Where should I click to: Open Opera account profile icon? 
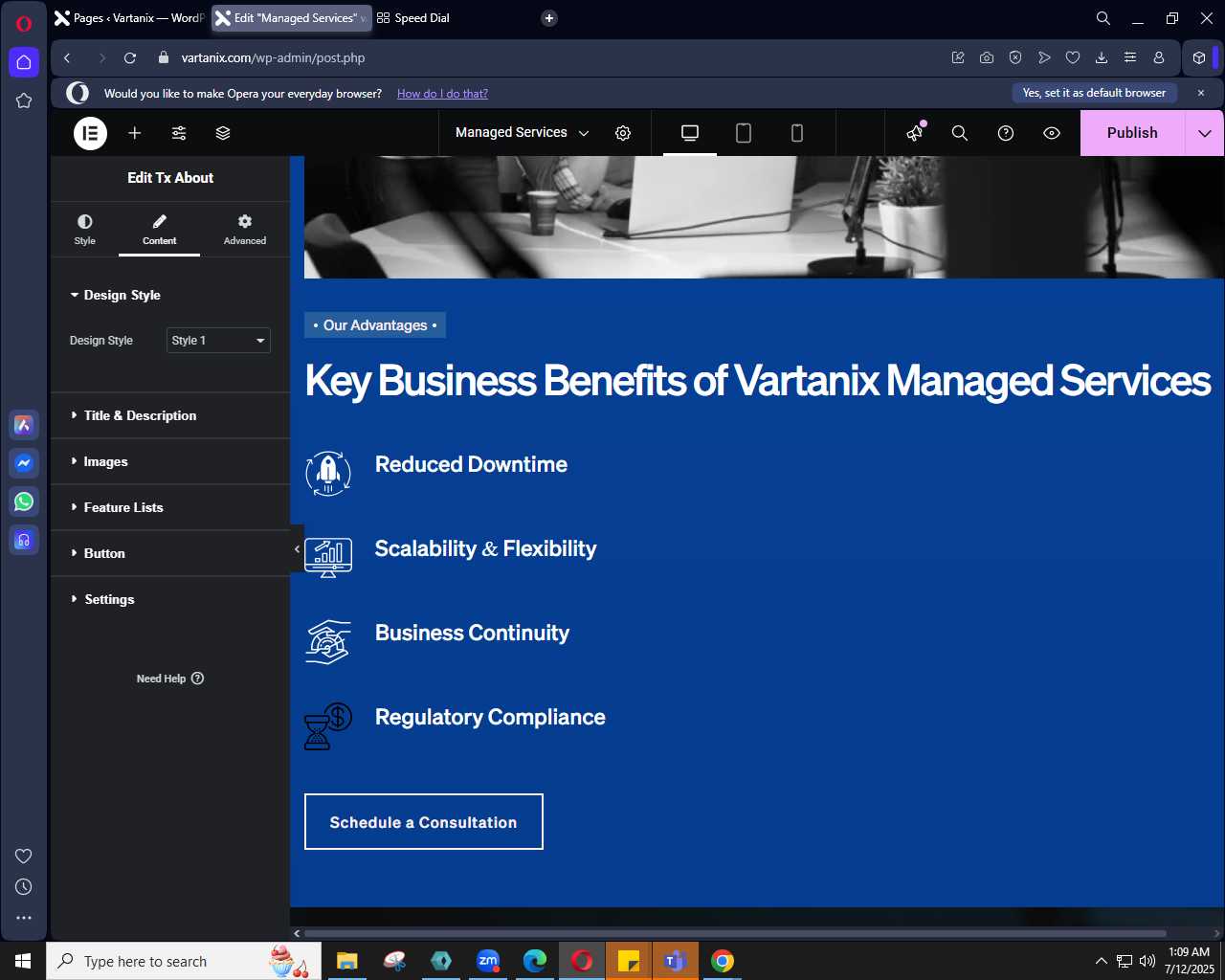tap(1159, 57)
